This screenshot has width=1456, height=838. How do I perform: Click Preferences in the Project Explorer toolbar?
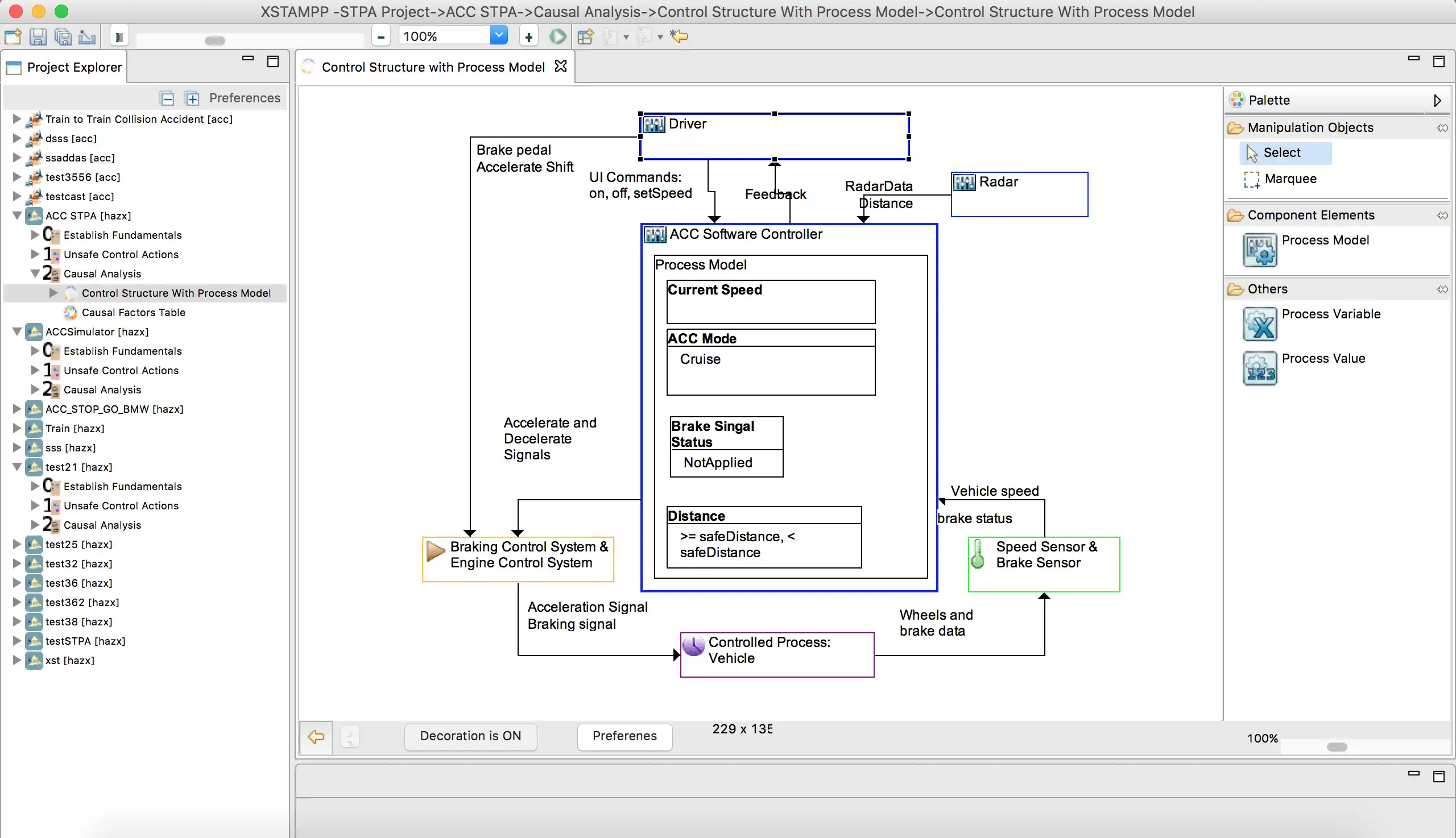coord(244,98)
